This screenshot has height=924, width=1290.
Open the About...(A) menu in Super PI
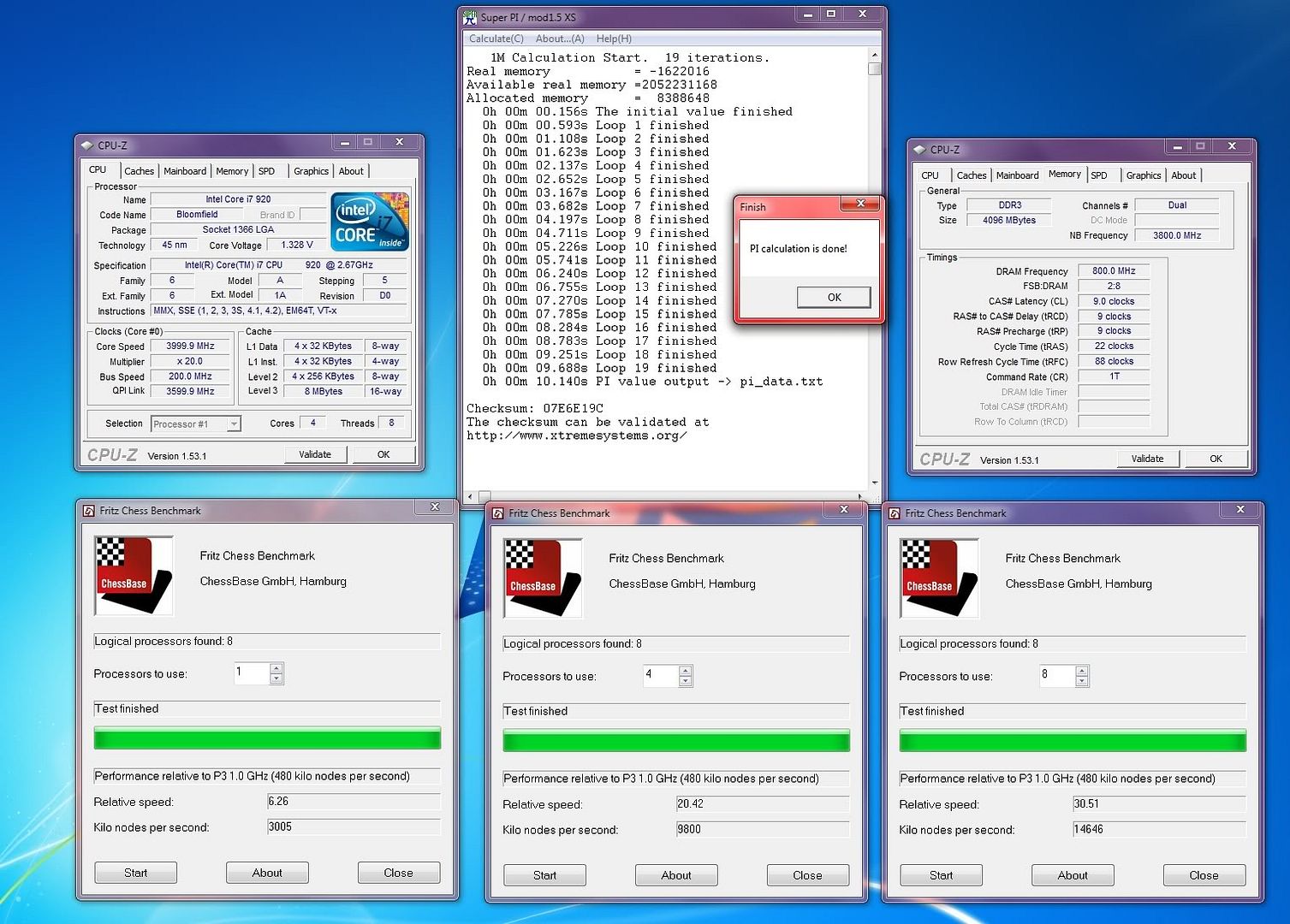(560, 38)
